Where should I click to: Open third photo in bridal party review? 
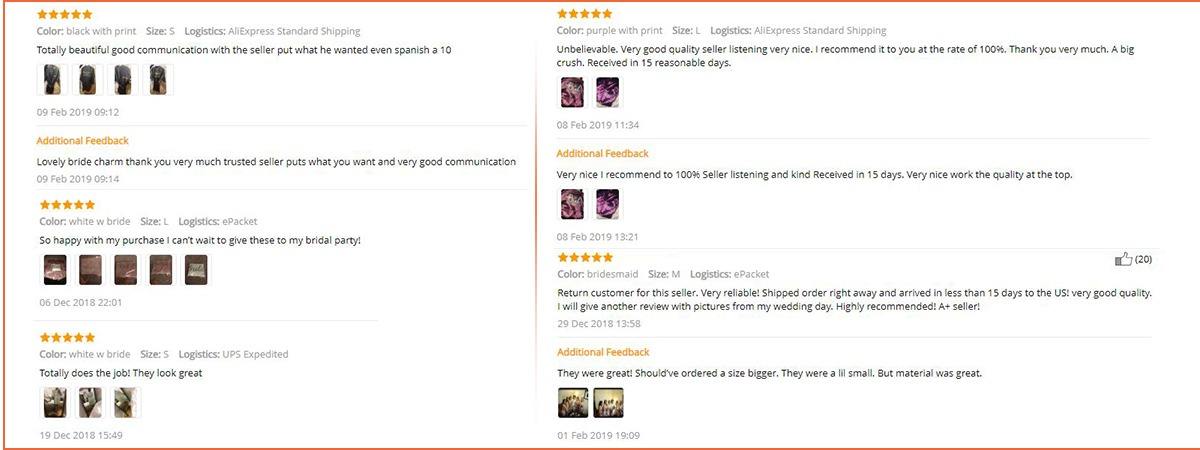[x=125, y=269]
